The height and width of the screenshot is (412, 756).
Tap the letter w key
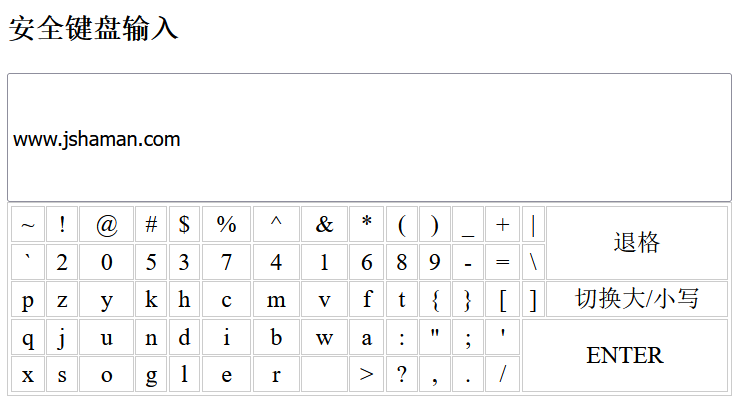[324, 337]
